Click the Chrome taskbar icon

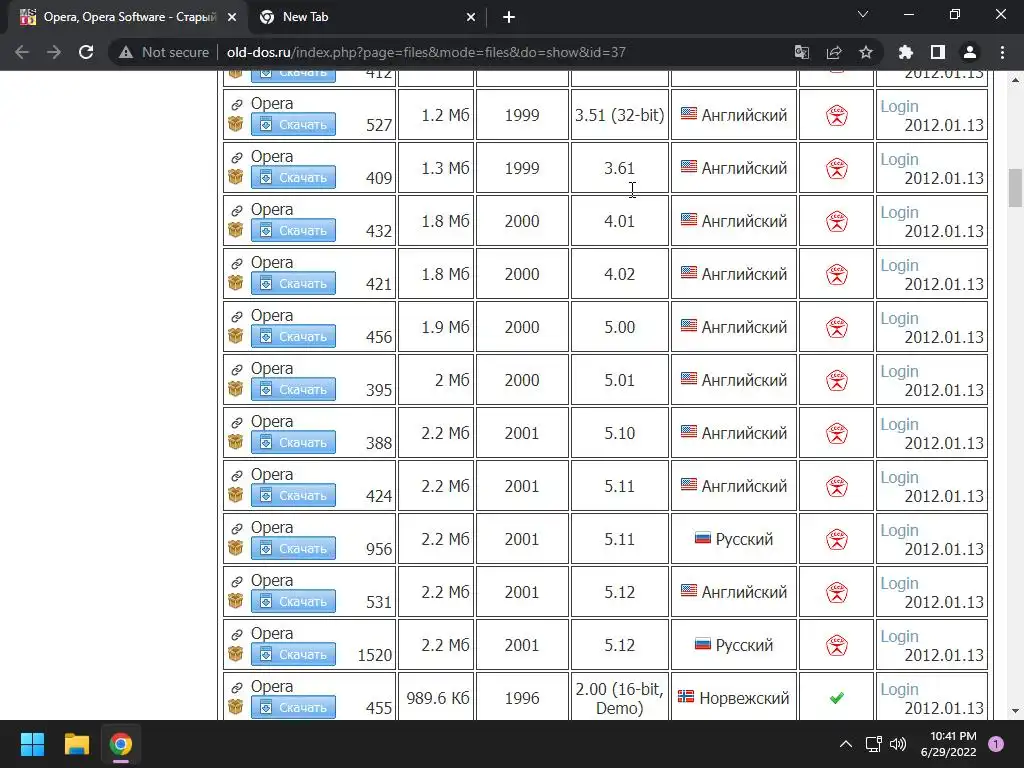(121, 744)
